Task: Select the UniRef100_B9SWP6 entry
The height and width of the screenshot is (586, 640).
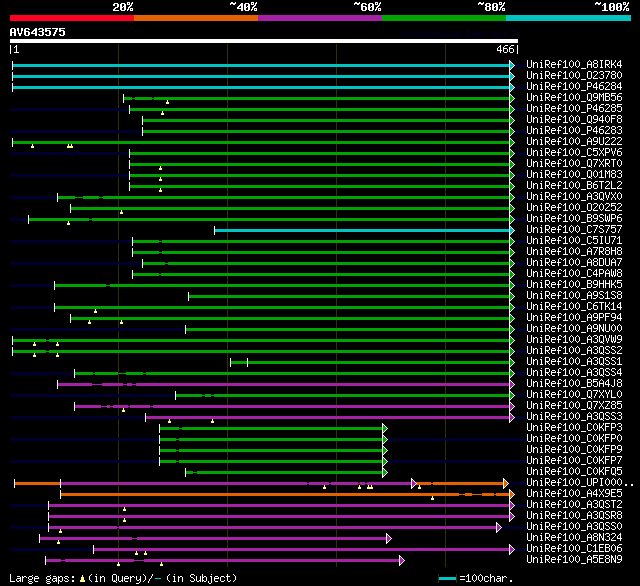Action: click(x=574, y=219)
